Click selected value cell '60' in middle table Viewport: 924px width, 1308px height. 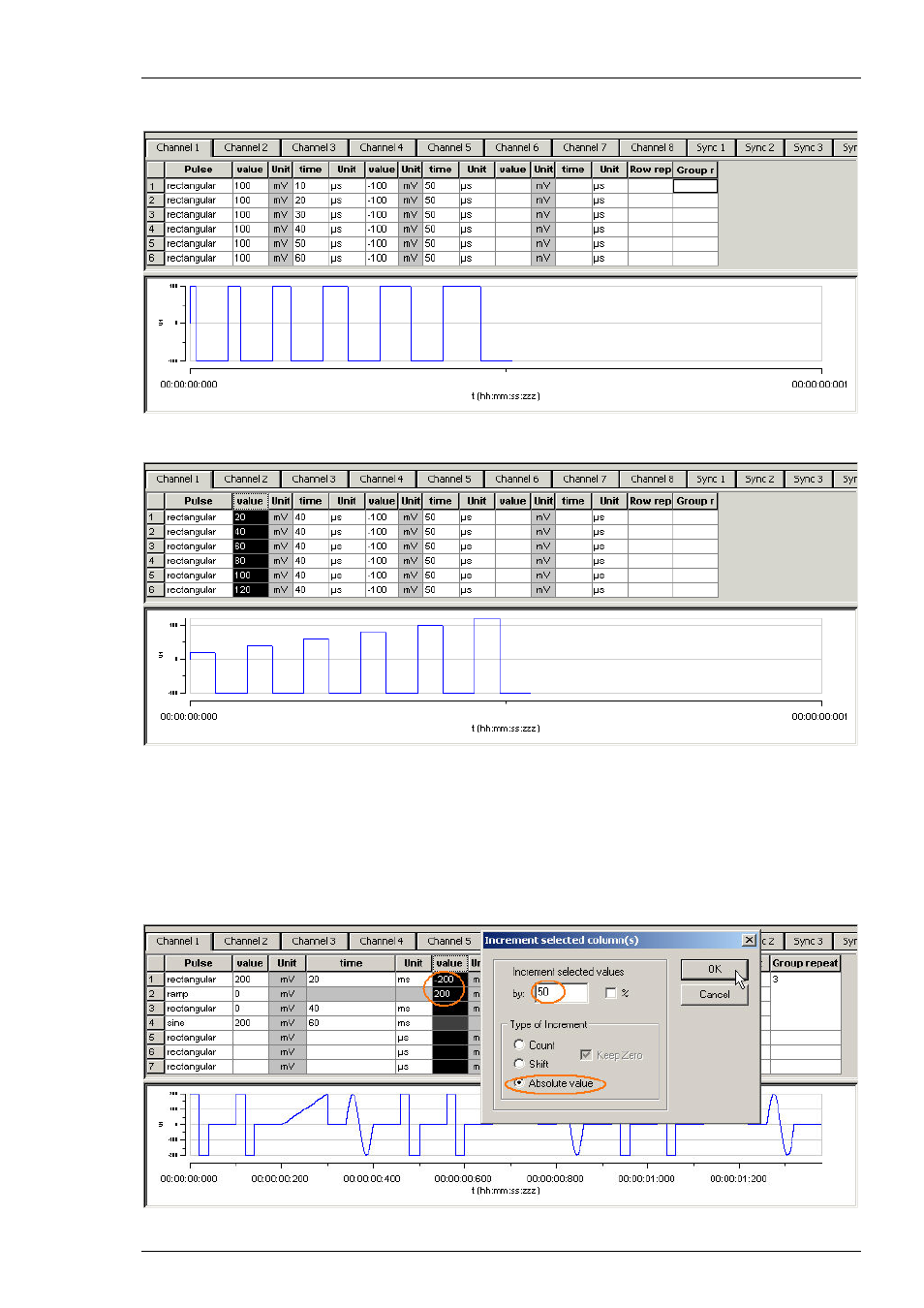250,546
